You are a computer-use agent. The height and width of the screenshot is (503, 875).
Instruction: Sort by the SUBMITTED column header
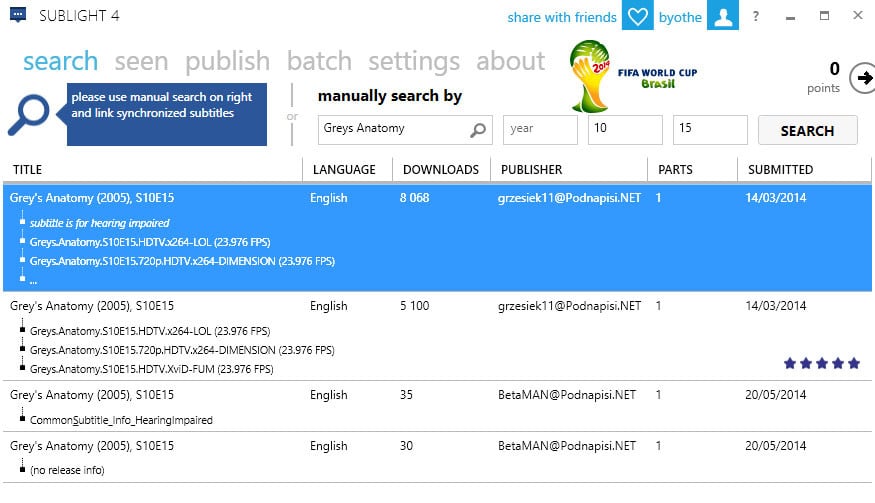(x=804, y=170)
